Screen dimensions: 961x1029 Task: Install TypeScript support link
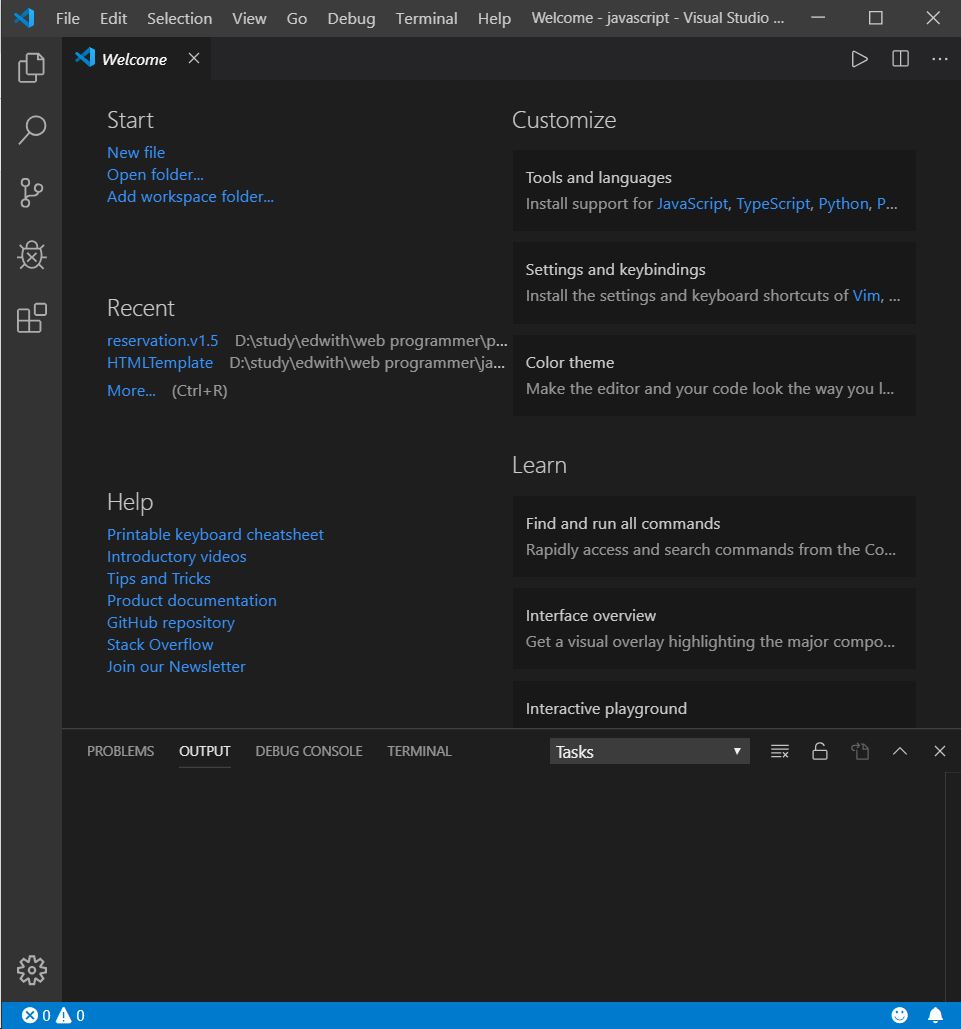[x=773, y=203]
